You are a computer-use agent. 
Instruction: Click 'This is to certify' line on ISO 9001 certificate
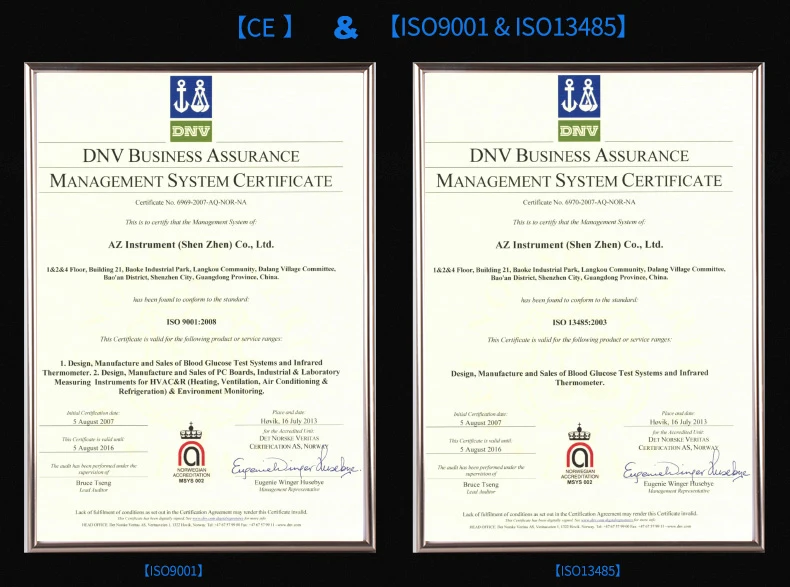[191, 222]
